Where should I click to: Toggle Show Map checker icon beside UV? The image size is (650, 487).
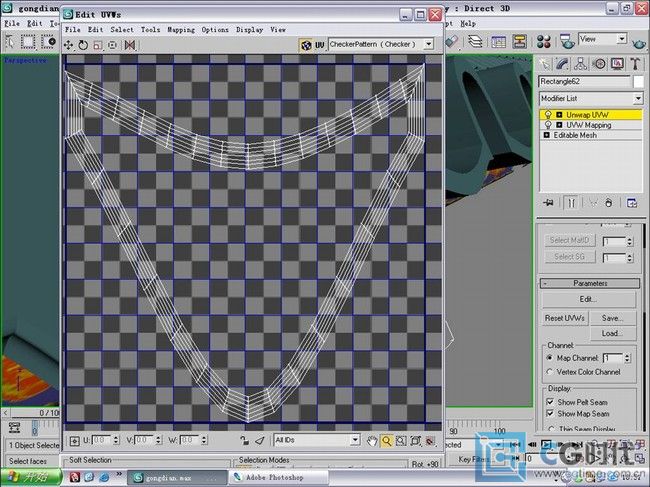306,45
